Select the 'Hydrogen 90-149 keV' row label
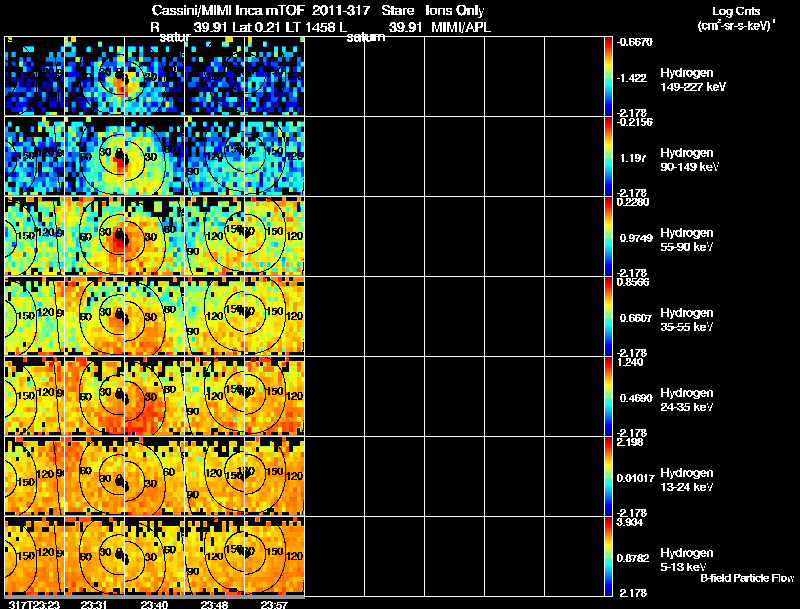 tap(690, 160)
